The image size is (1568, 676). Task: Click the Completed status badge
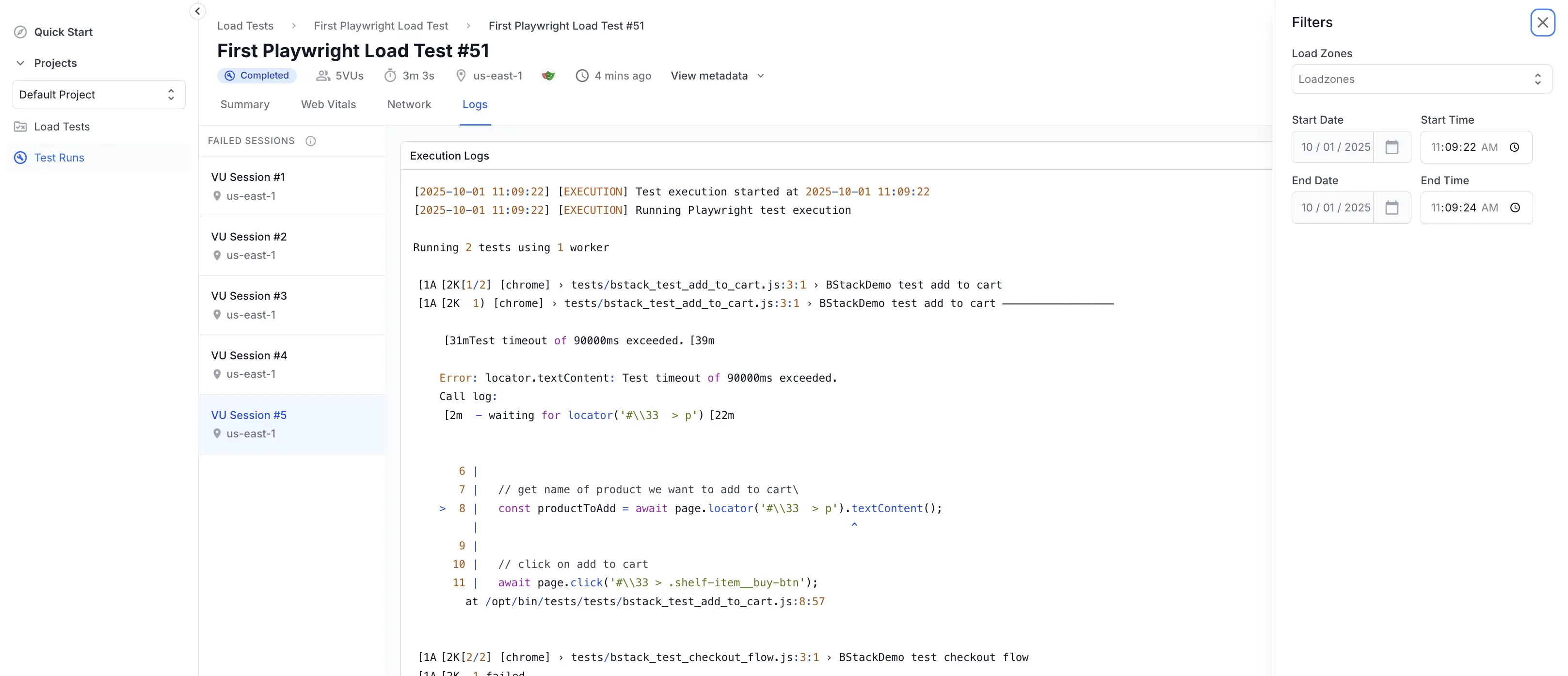coord(257,76)
